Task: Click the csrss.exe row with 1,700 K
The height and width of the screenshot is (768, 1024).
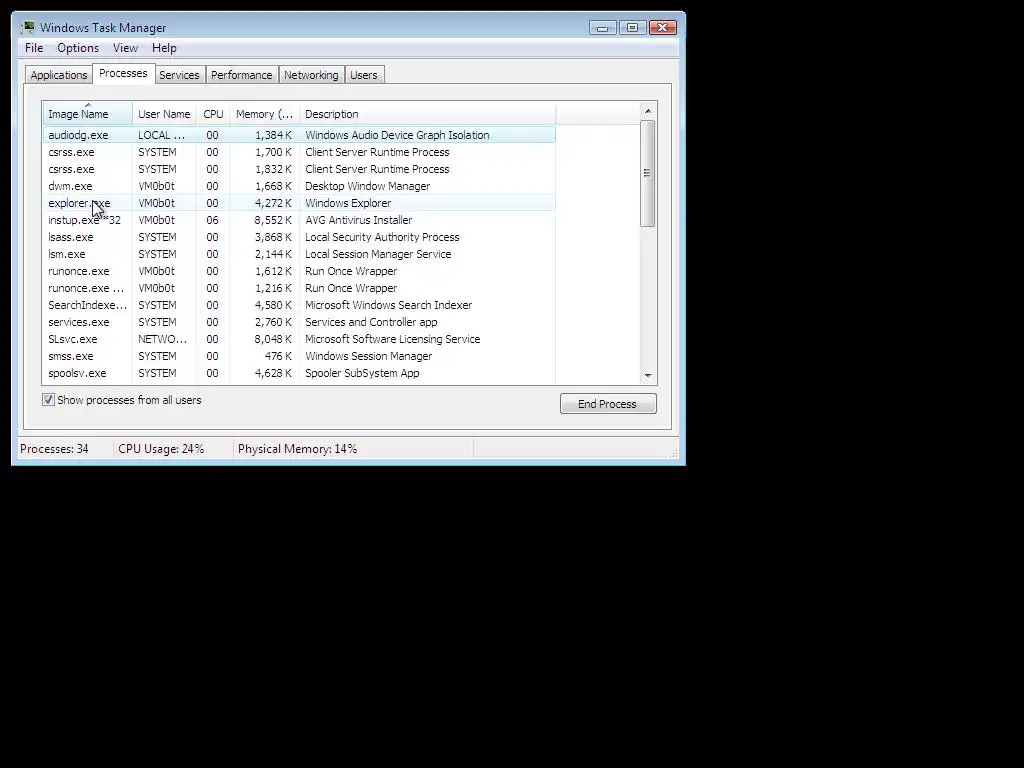Action: point(299,152)
